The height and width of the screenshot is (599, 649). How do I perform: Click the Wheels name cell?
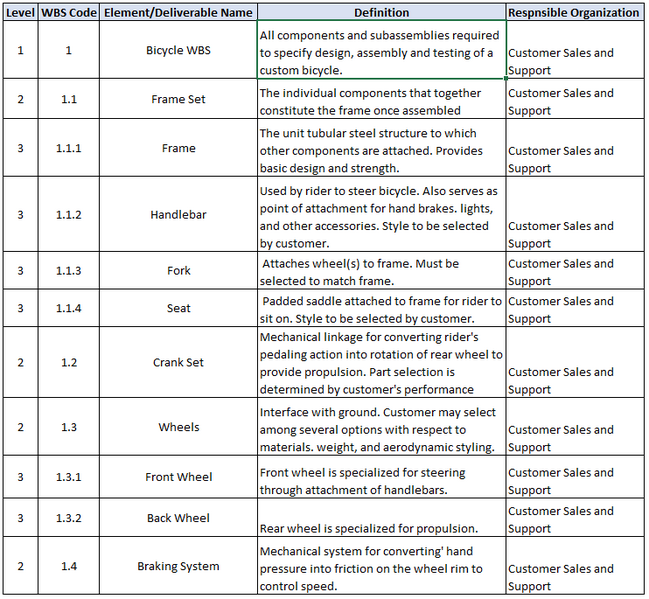point(178,427)
